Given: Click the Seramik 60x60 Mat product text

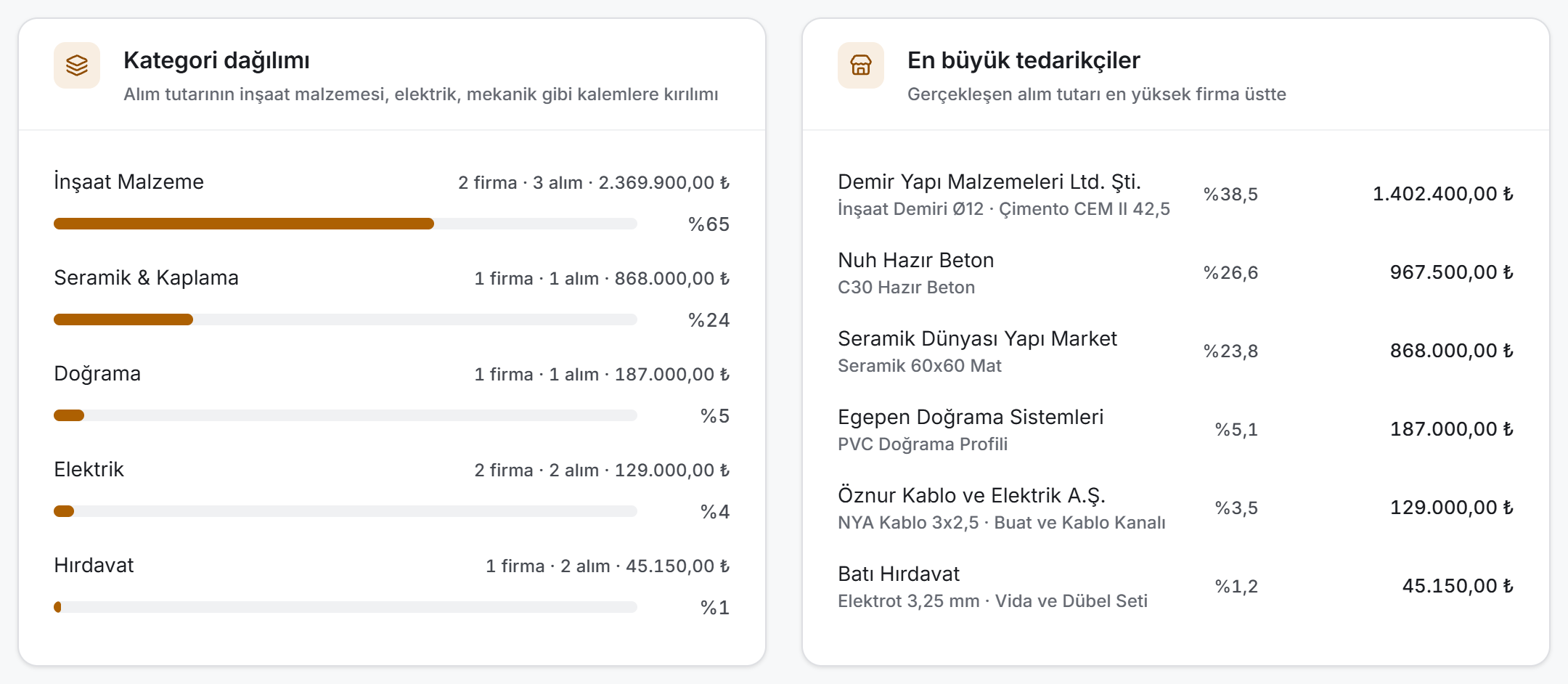Looking at the screenshot, I should [920, 365].
